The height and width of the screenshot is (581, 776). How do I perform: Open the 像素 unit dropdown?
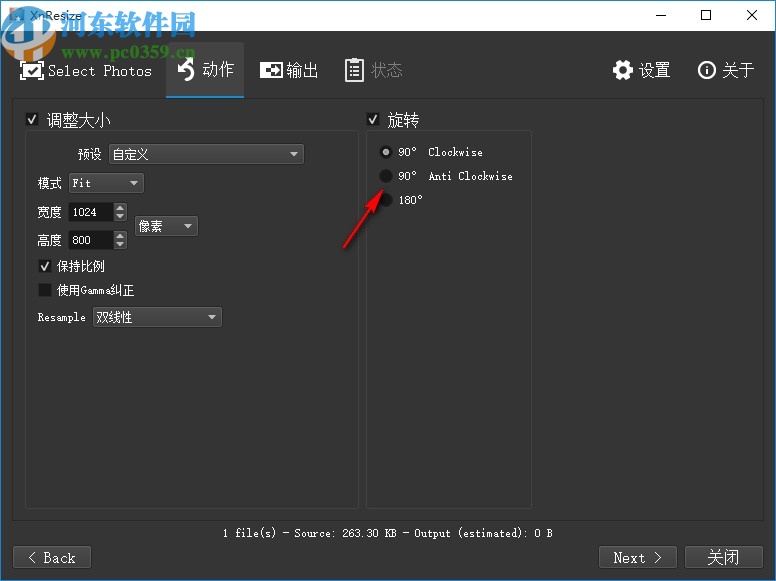pyautogui.click(x=166, y=226)
